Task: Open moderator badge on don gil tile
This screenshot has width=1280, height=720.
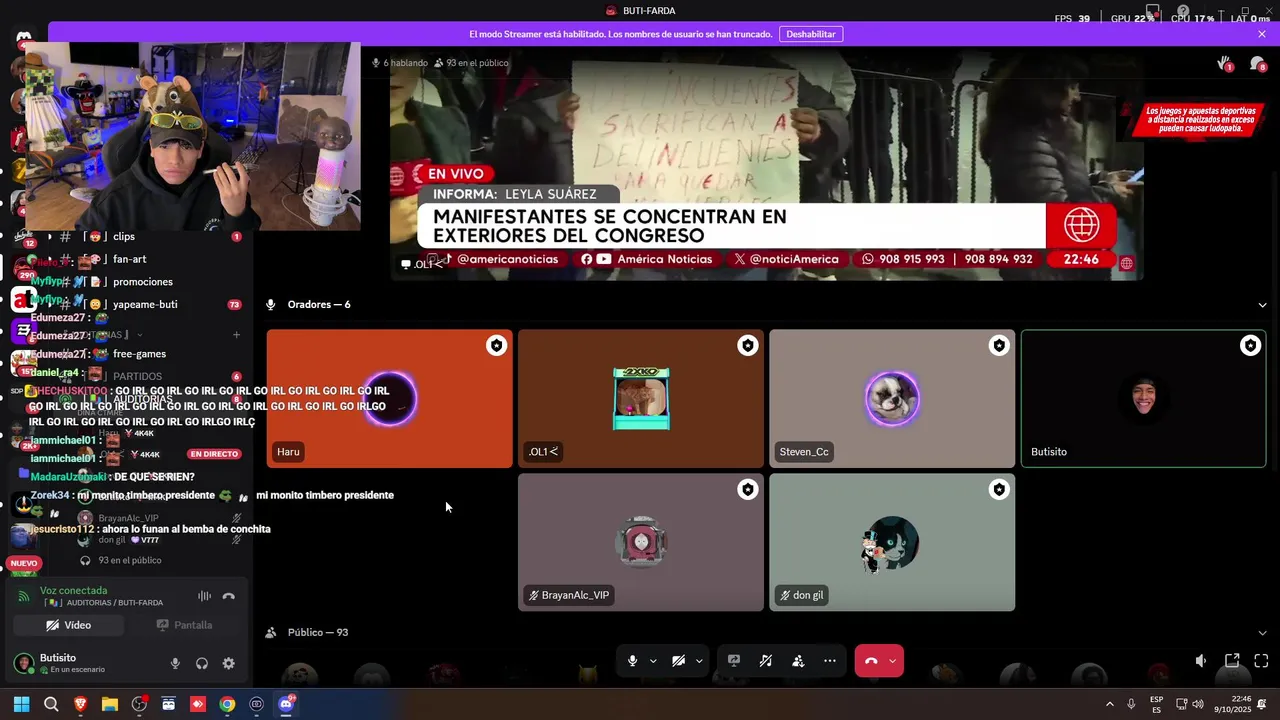Action: tap(999, 490)
